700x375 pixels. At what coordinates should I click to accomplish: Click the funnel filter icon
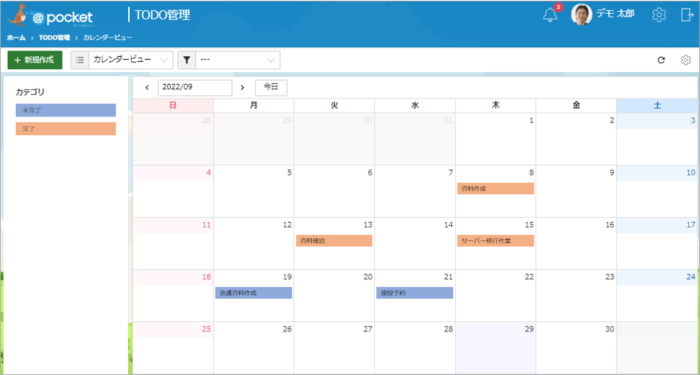(187, 60)
